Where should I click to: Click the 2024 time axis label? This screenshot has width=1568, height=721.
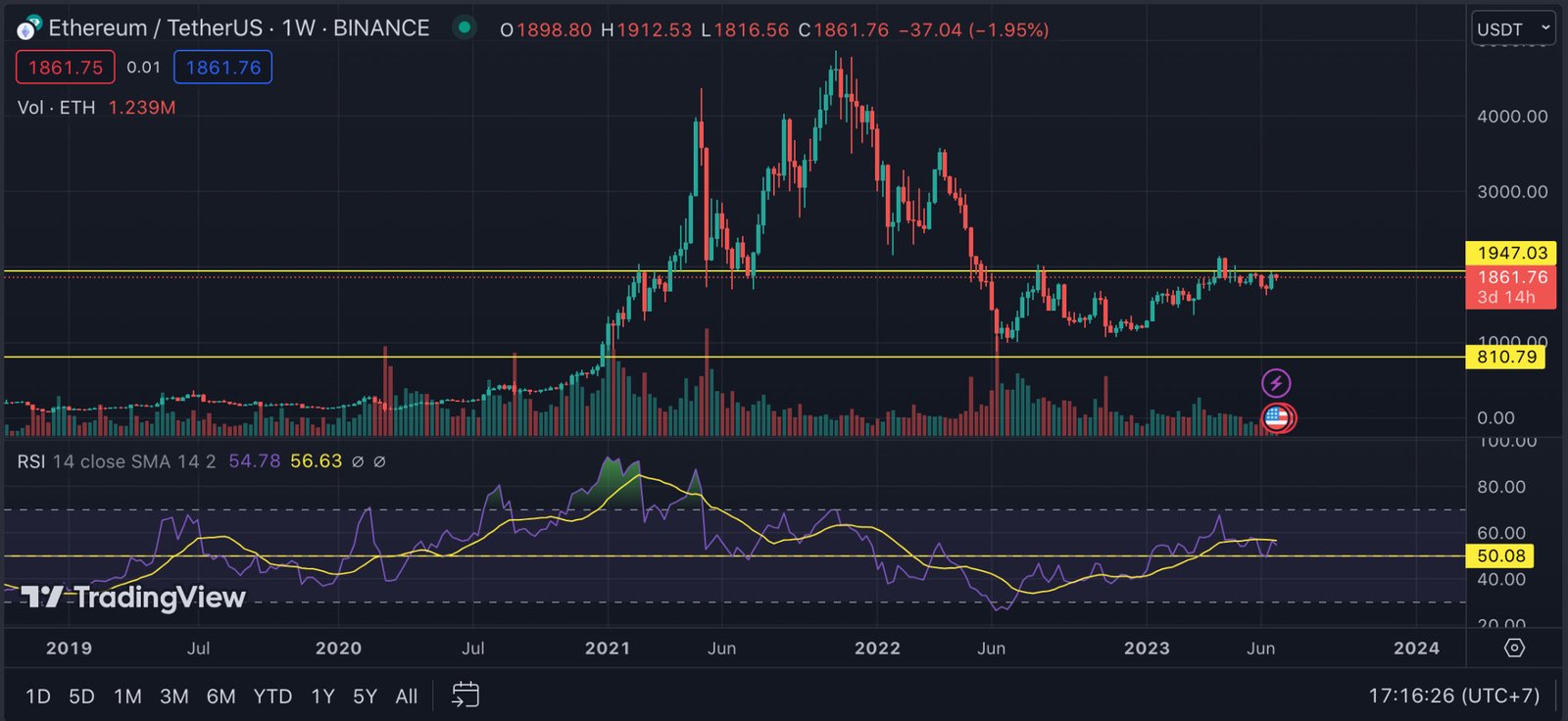click(1416, 649)
